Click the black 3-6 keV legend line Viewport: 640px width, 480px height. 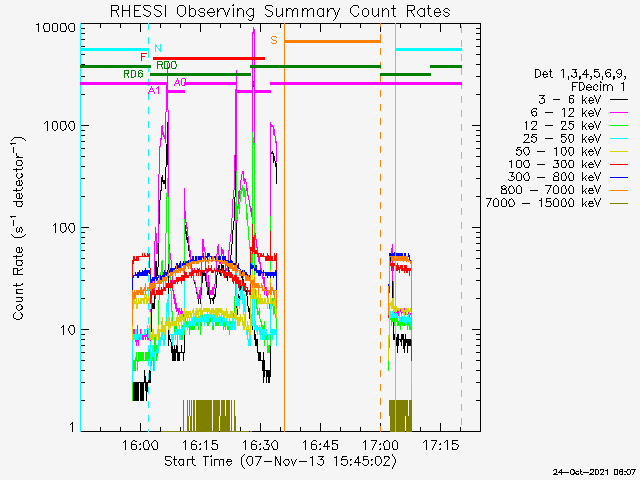[x=619, y=100]
